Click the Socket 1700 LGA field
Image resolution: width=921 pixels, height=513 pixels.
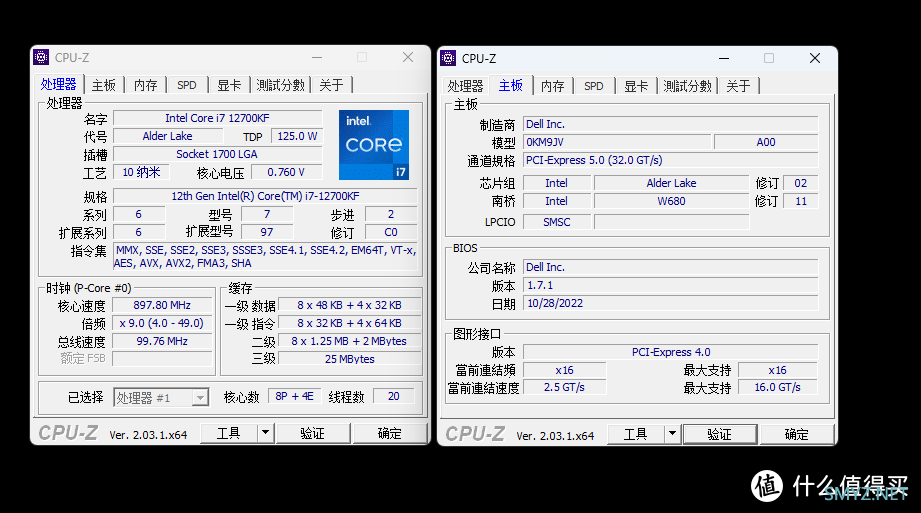[x=217, y=155]
